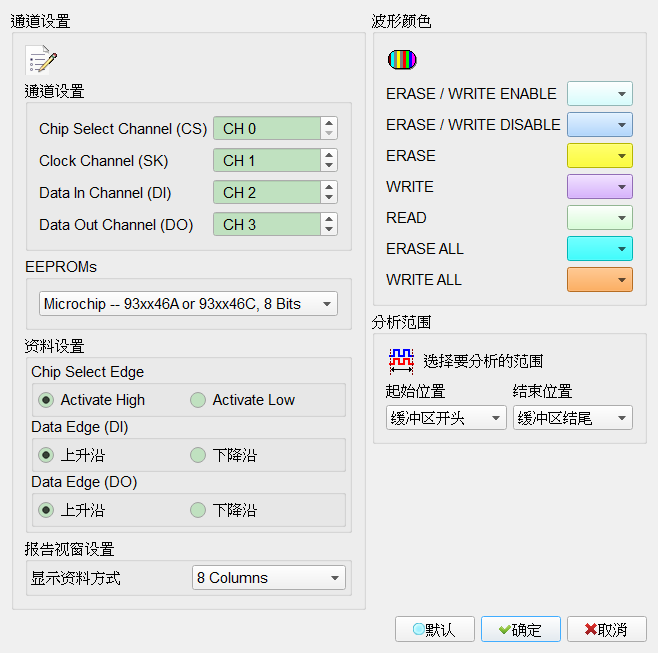This screenshot has width=658, height=653.
Task: Open the purple WRITE color picker
Action: click(600, 187)
